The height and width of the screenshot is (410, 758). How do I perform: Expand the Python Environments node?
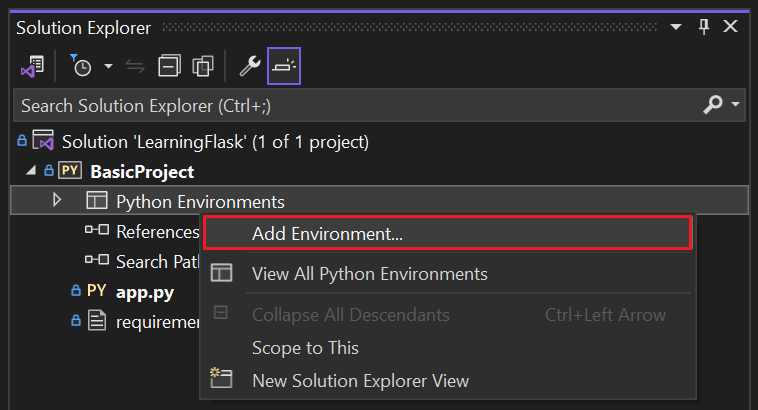[x=57, y=201]
